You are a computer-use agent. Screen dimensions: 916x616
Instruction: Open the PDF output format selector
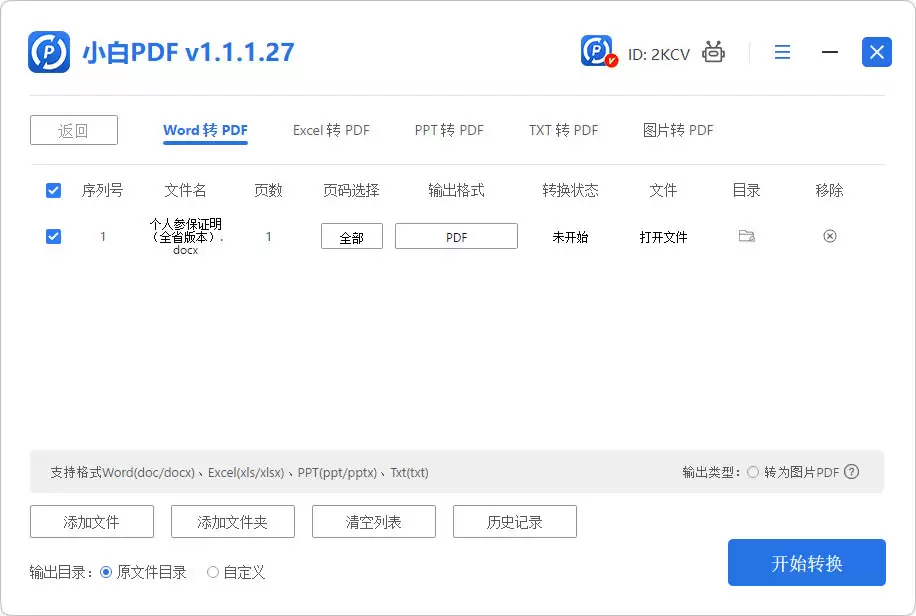point(456,236)
